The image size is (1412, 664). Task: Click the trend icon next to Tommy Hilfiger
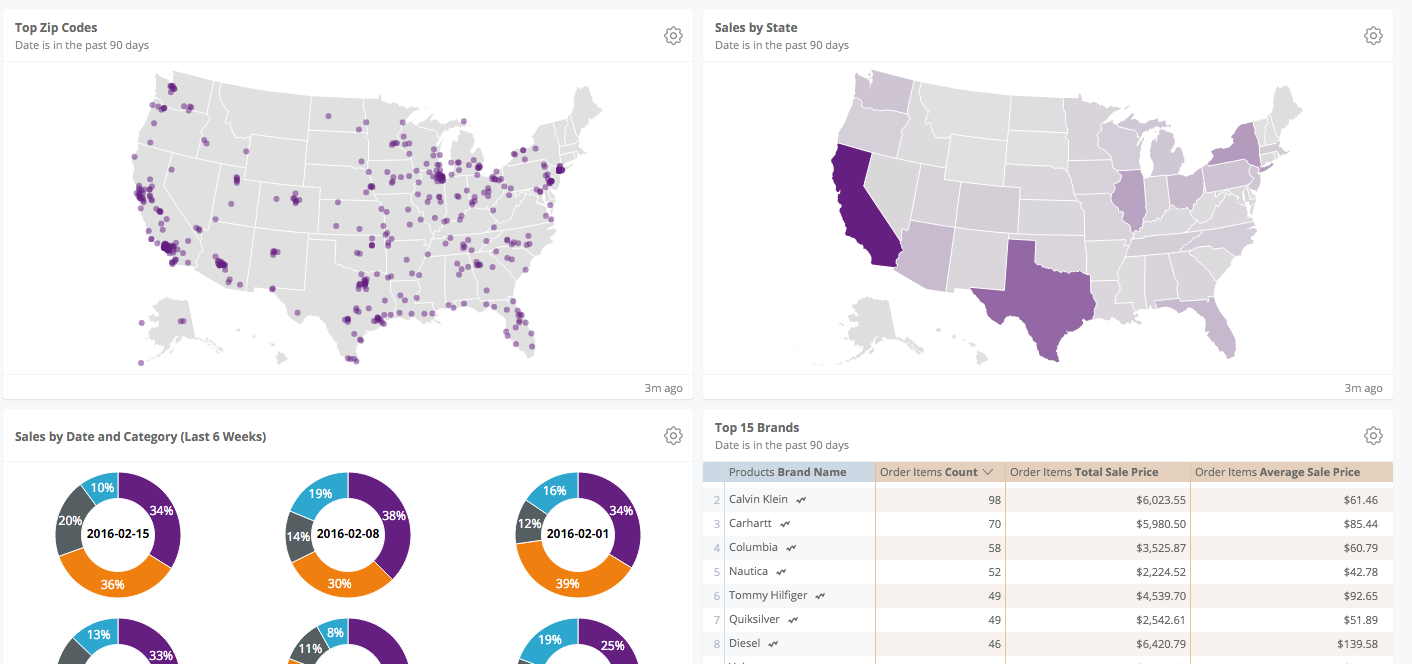820,596
